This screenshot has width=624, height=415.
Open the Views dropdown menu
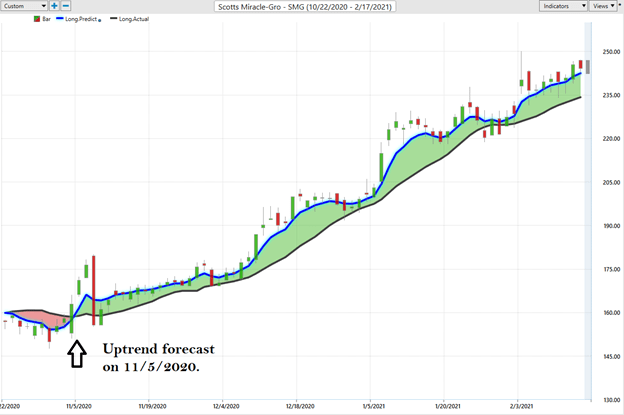[x=604, y=6]
